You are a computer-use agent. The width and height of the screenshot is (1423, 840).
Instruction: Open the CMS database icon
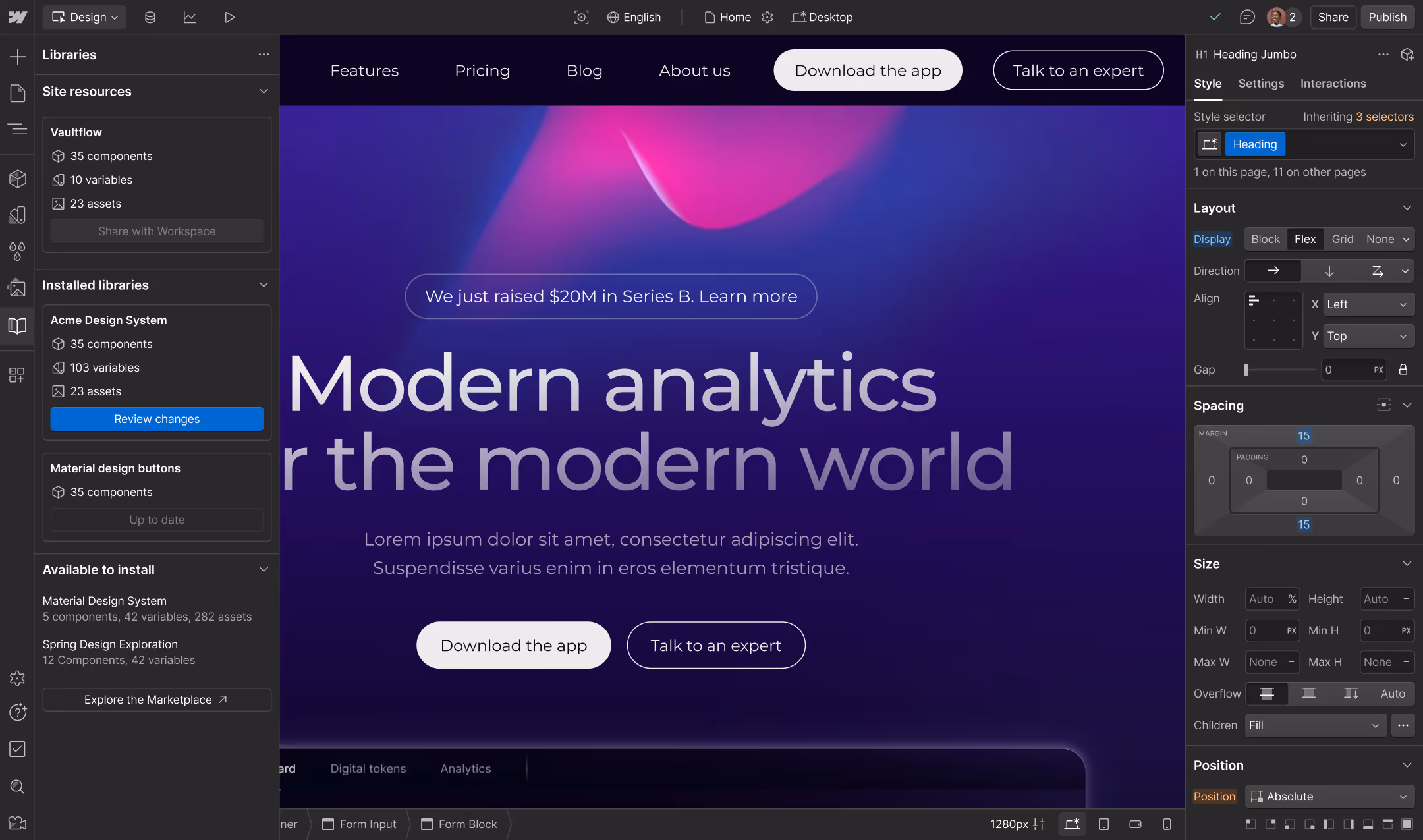tap(150, 18)
